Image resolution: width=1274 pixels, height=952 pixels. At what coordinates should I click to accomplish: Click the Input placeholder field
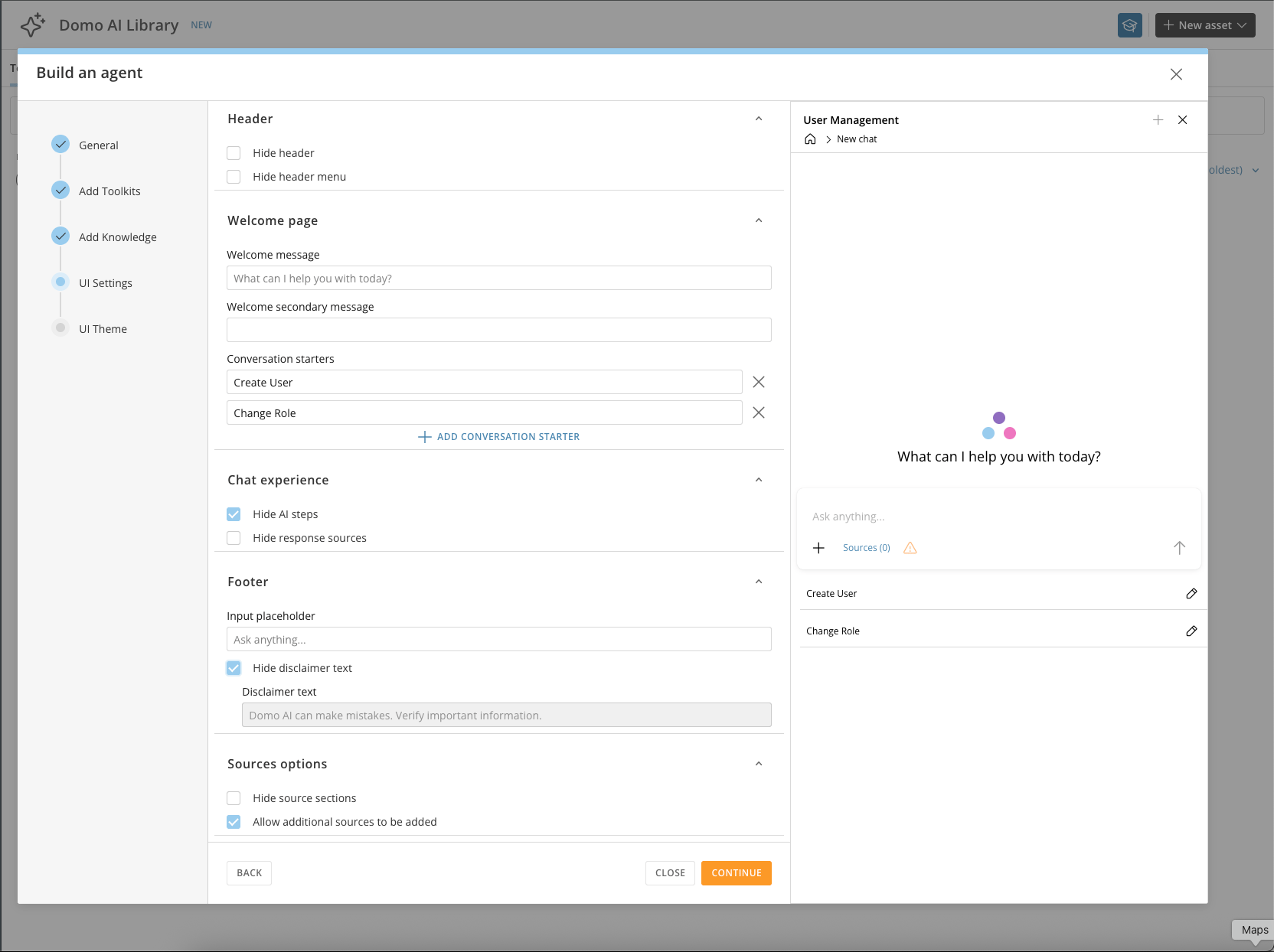(499, 639)
